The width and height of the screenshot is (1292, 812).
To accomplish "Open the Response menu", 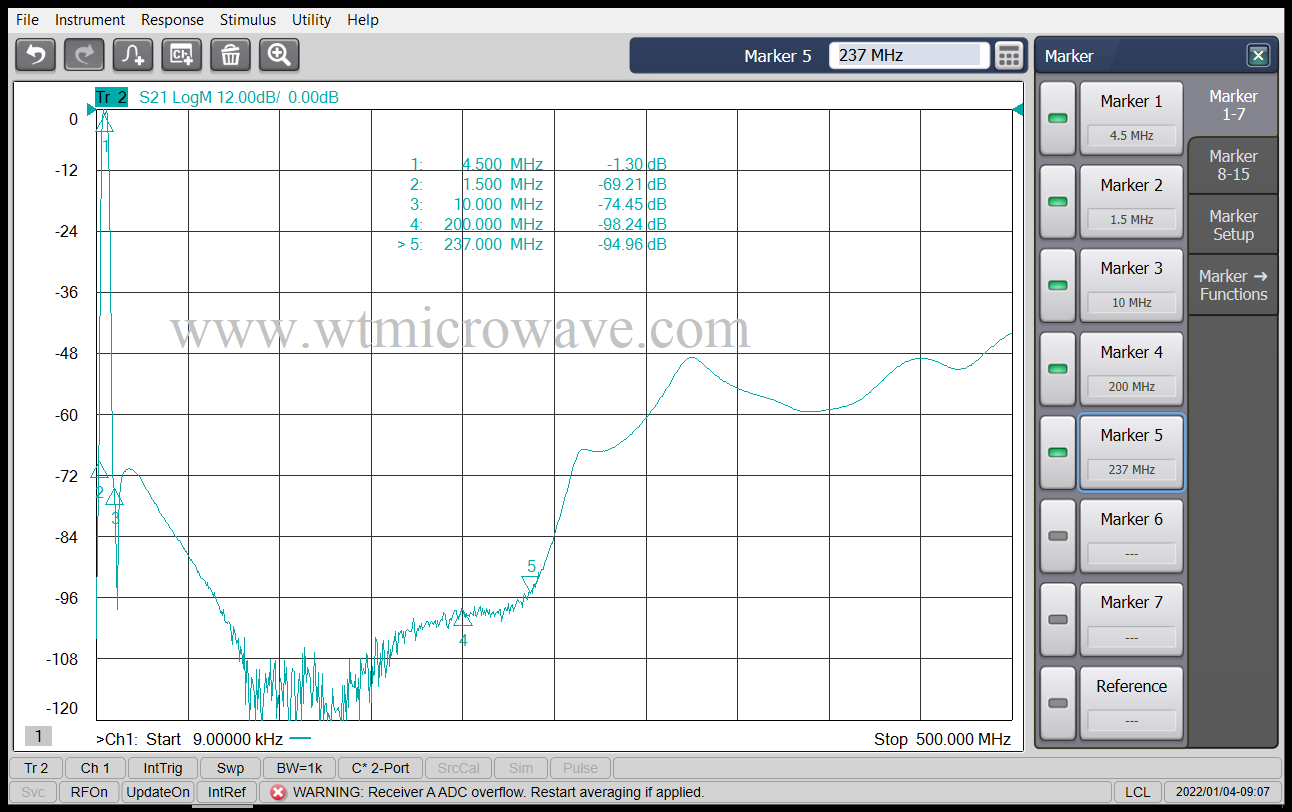I will [x=172, y=19].
